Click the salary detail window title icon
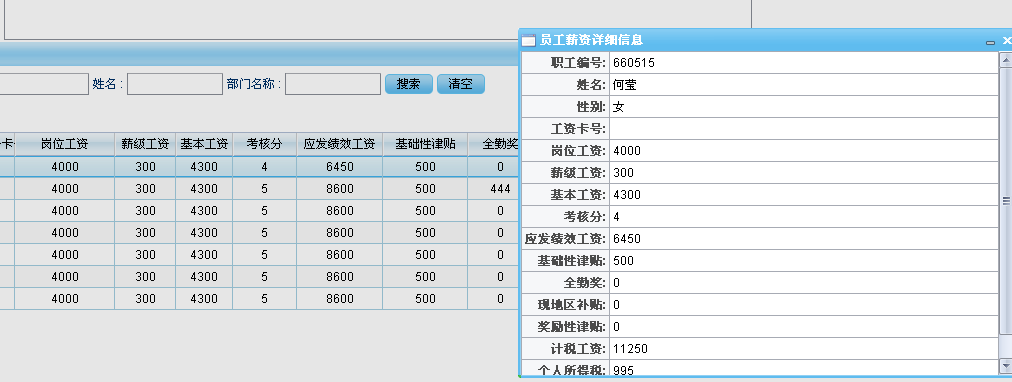1012x382 pixels. click(x=529, y=41)
